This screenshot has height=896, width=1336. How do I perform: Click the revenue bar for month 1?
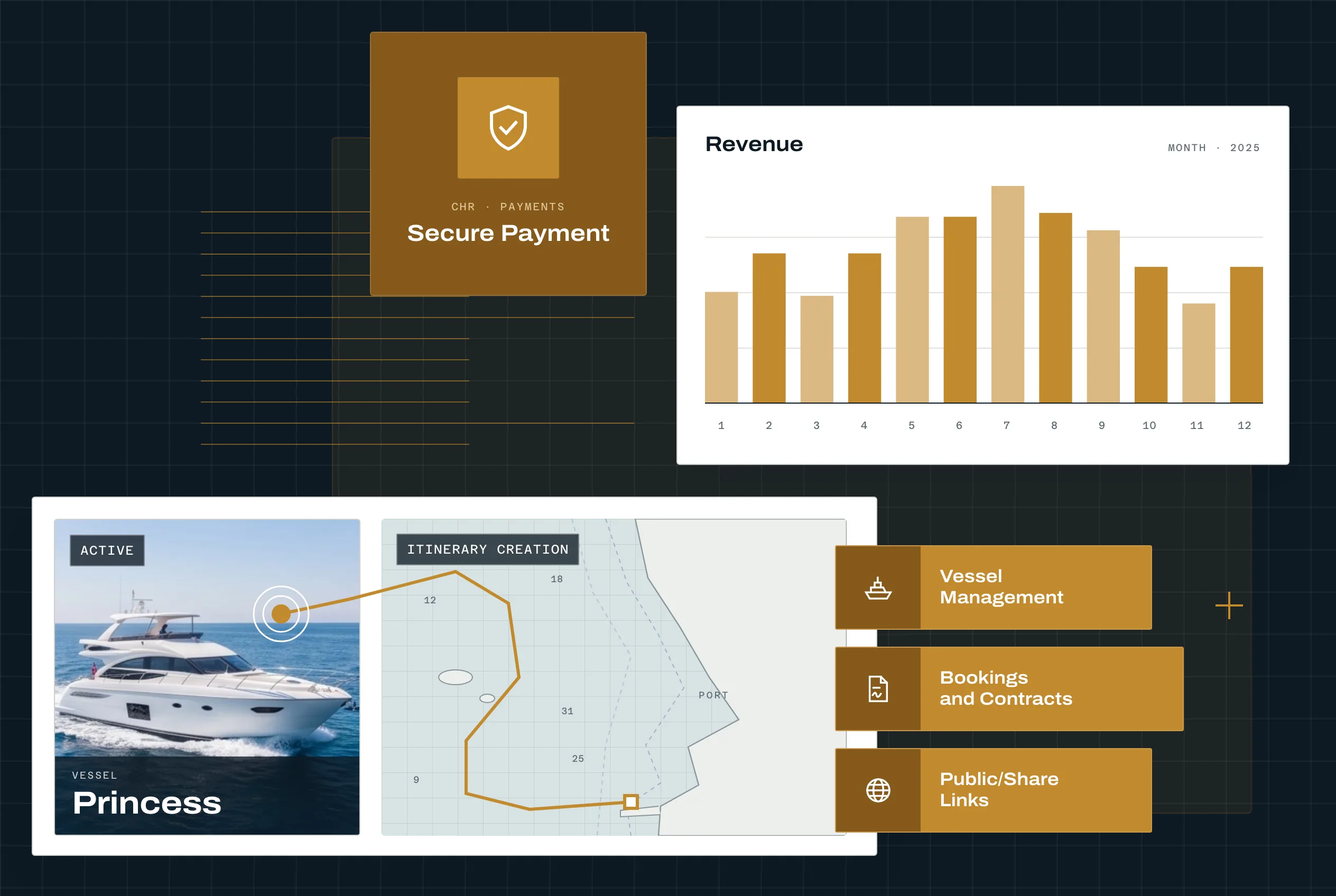(721, 348)
